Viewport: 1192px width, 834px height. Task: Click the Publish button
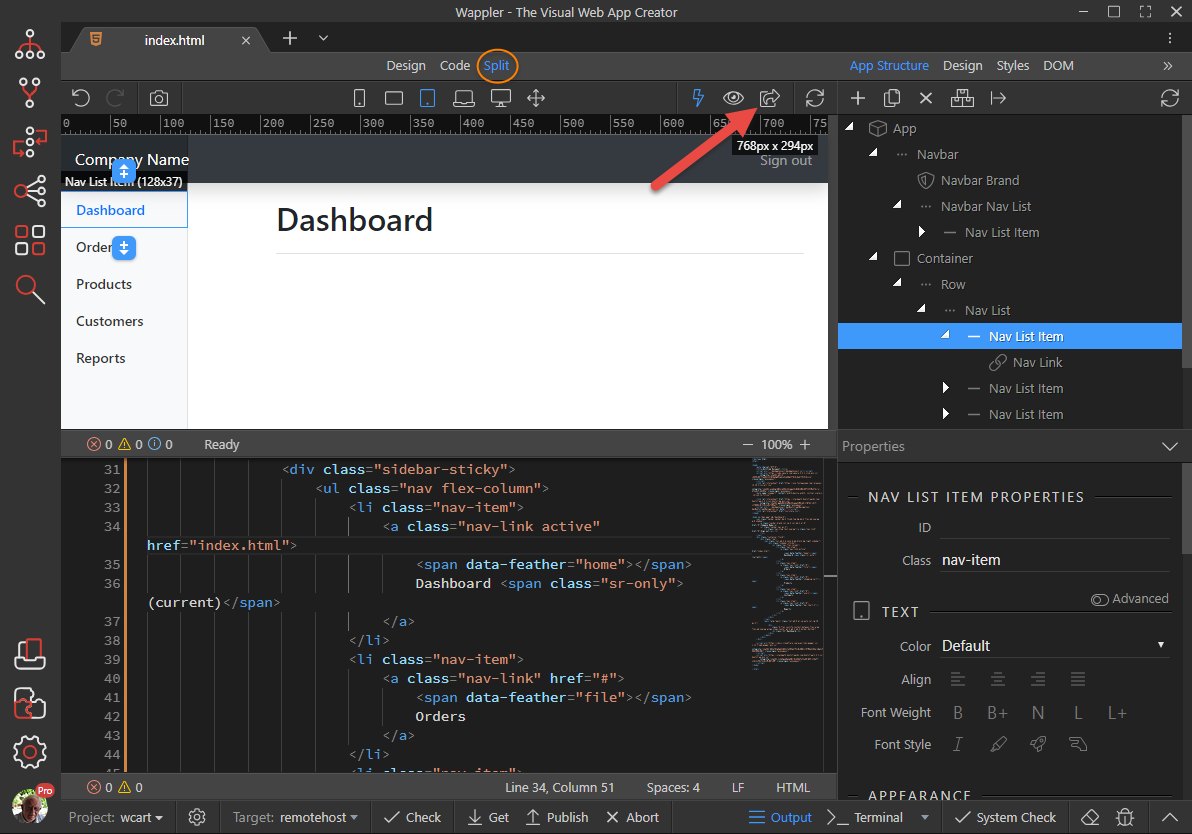click(x=557, y=817)
